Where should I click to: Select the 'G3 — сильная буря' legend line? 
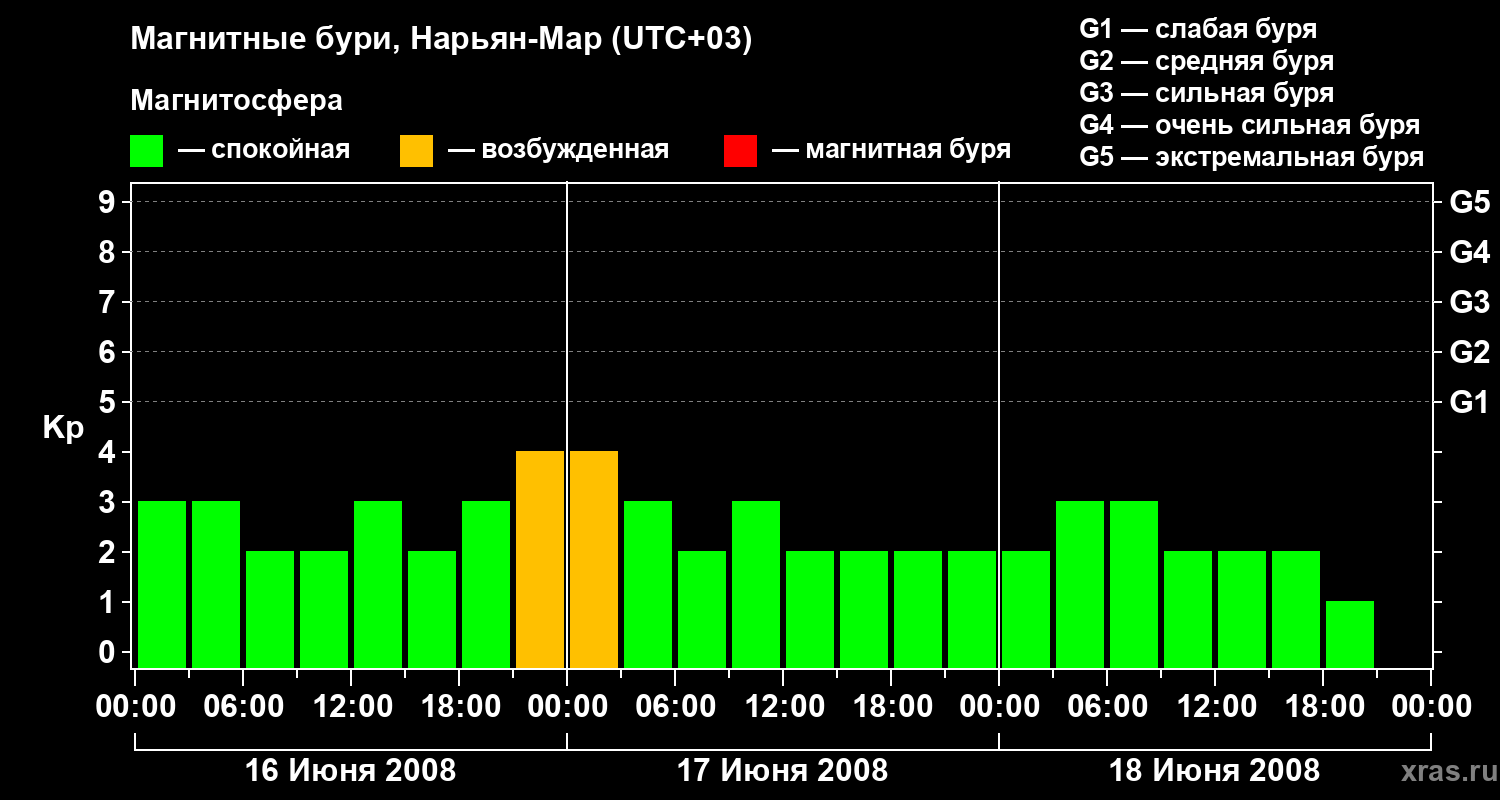pyautogui.click(x=1207, y=93)
